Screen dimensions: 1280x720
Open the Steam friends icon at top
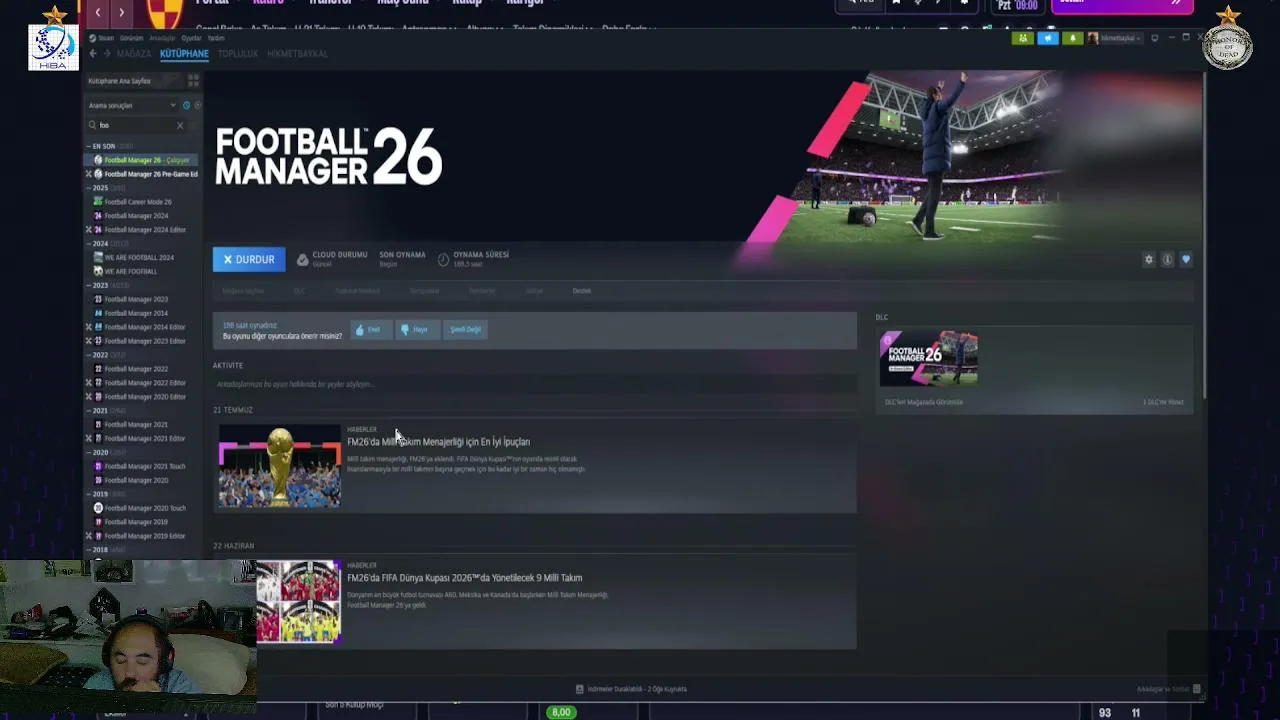click(x=1022, y=39)
